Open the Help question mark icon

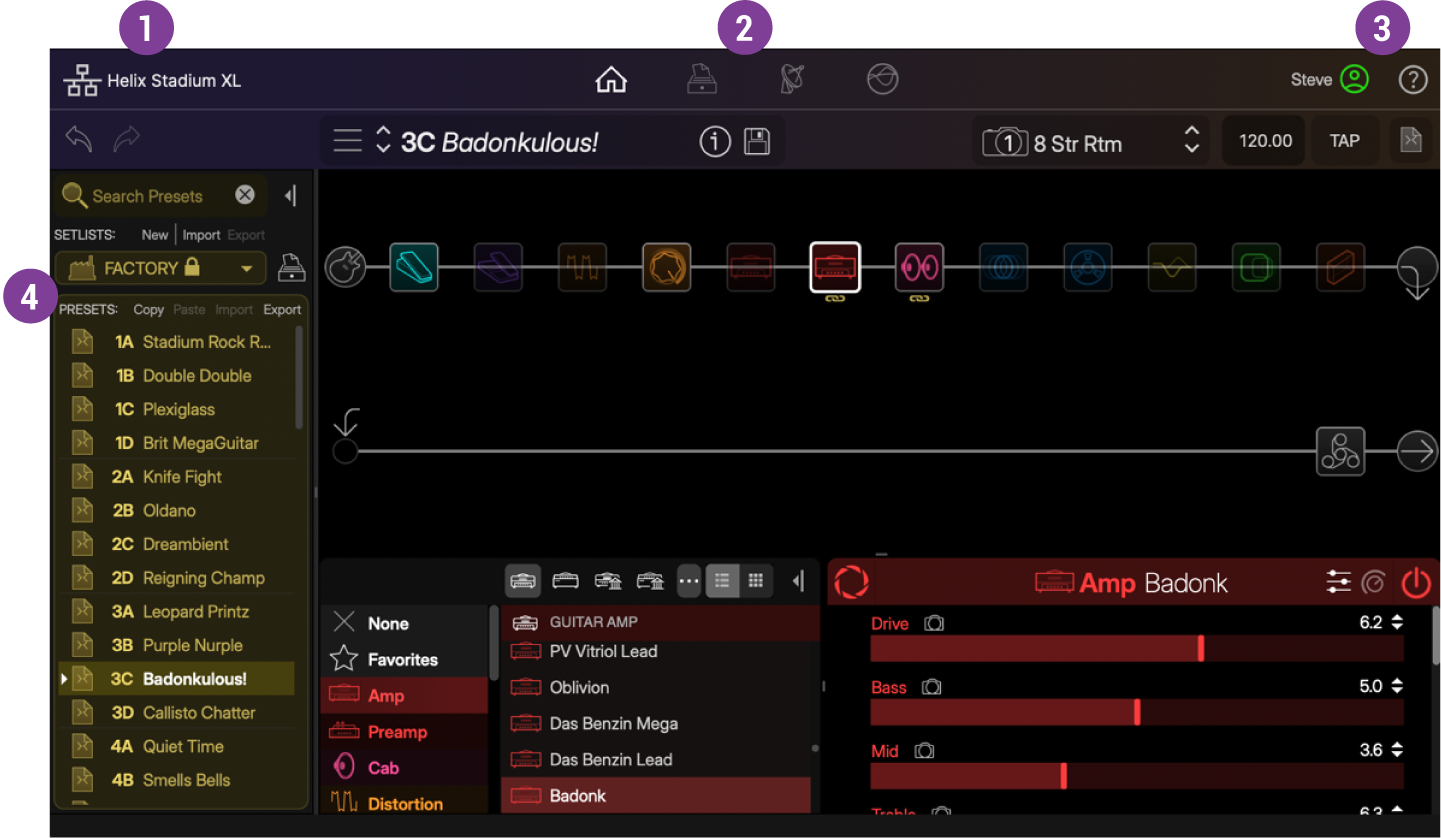click(1412, 80)
